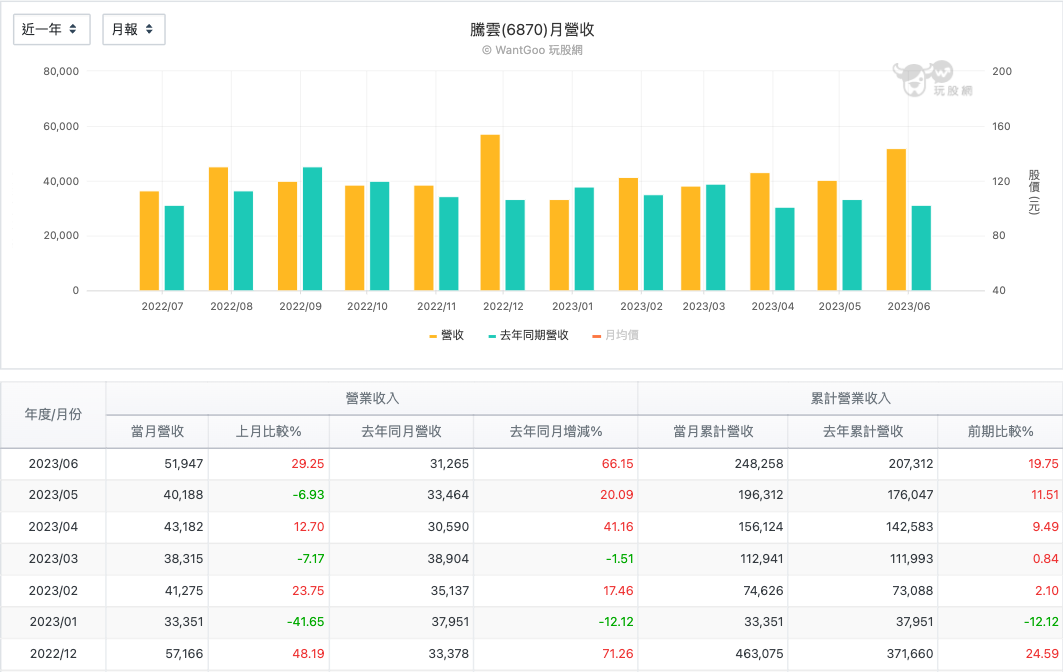This screenshot has height=672, width=1063.
Task: Click the 營業收入 group header
Action: [x=372, y=399]
